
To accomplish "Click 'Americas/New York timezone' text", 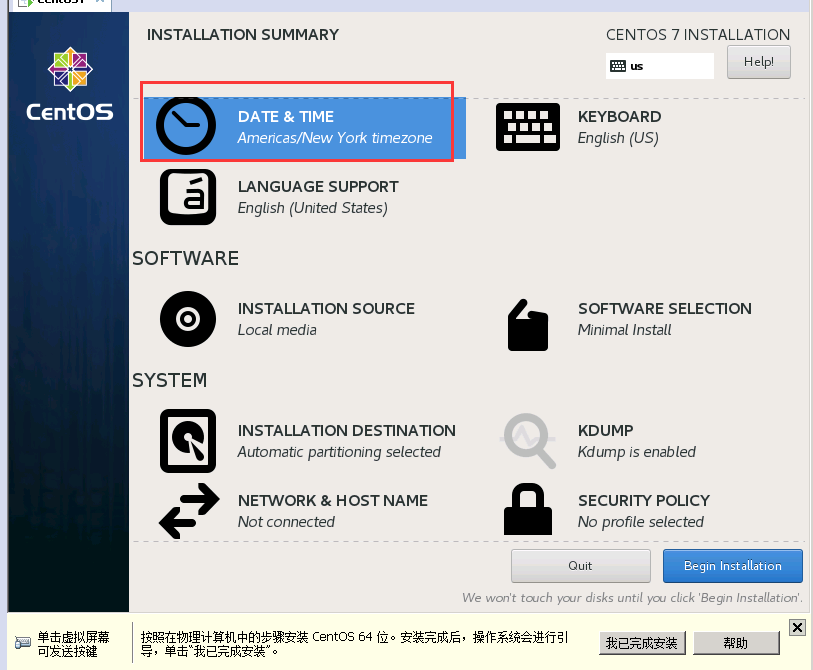I will tap(335, 138).
